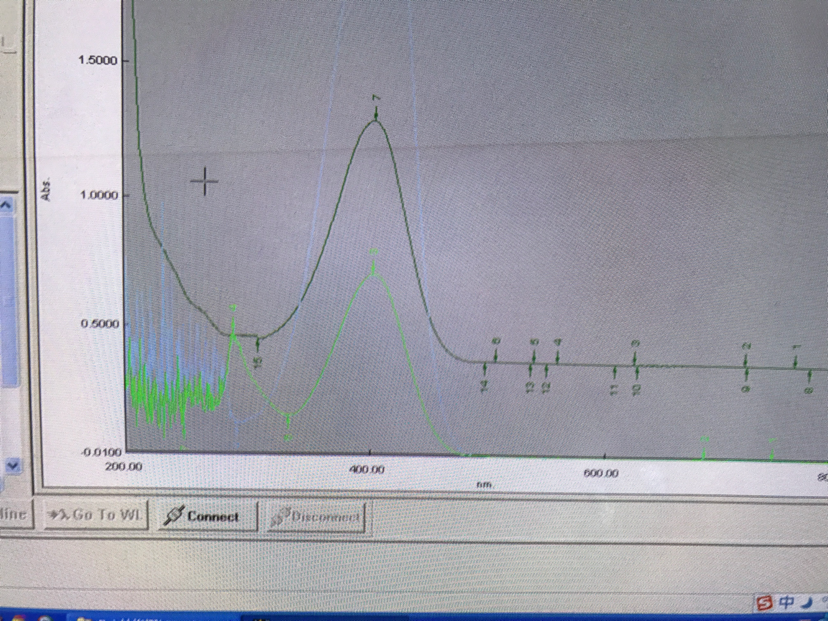Image resolution: width=828 pixels, height=621 pixels.
Task: Click valley marker 15 on dark curve
Action: [x=258, y=353]
